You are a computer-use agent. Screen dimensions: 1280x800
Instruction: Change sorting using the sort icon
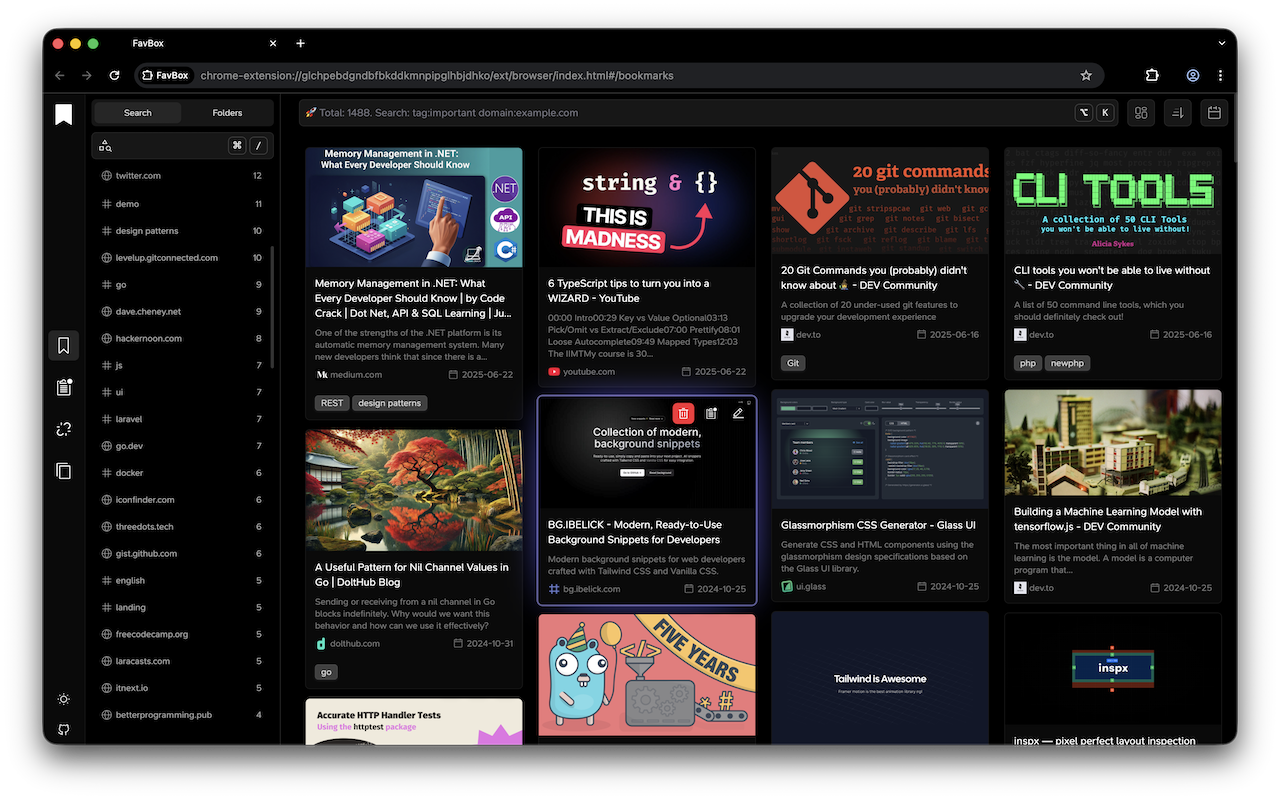coord(1177,112)
